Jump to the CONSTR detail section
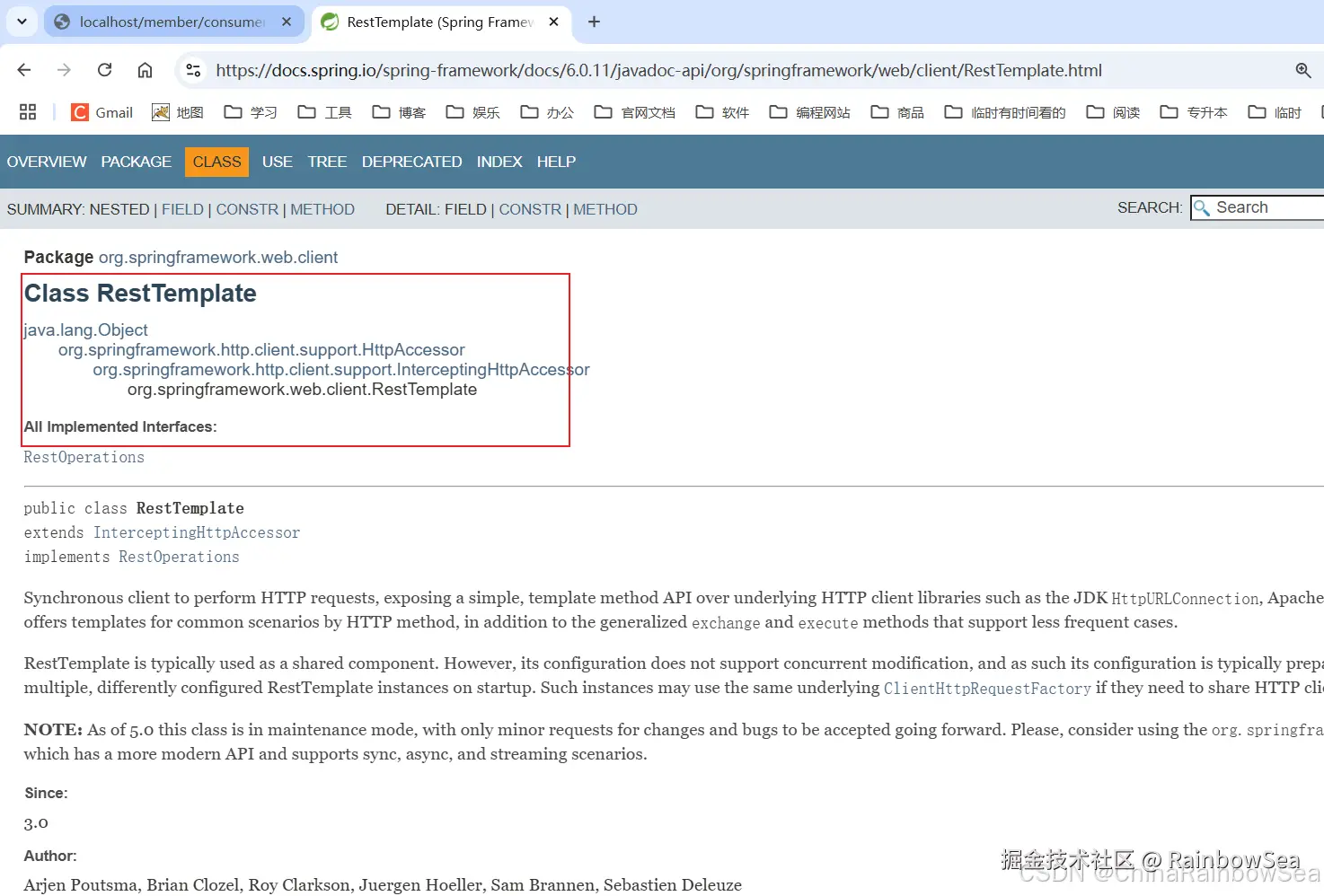Viewport: 1324px width, 896px height. click(x=530, y=209)
